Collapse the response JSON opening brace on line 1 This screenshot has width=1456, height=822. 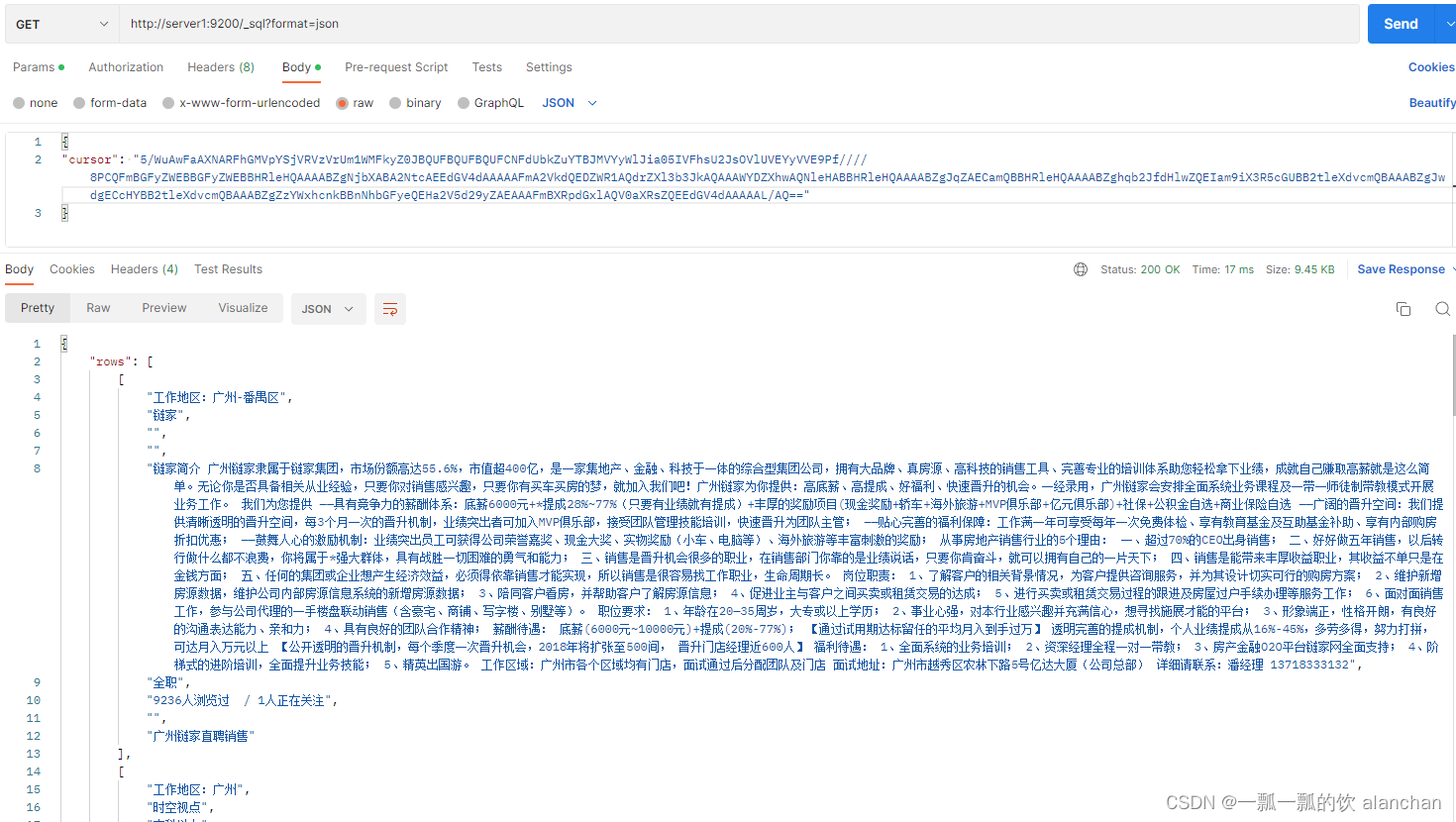[x=65, y=344]
